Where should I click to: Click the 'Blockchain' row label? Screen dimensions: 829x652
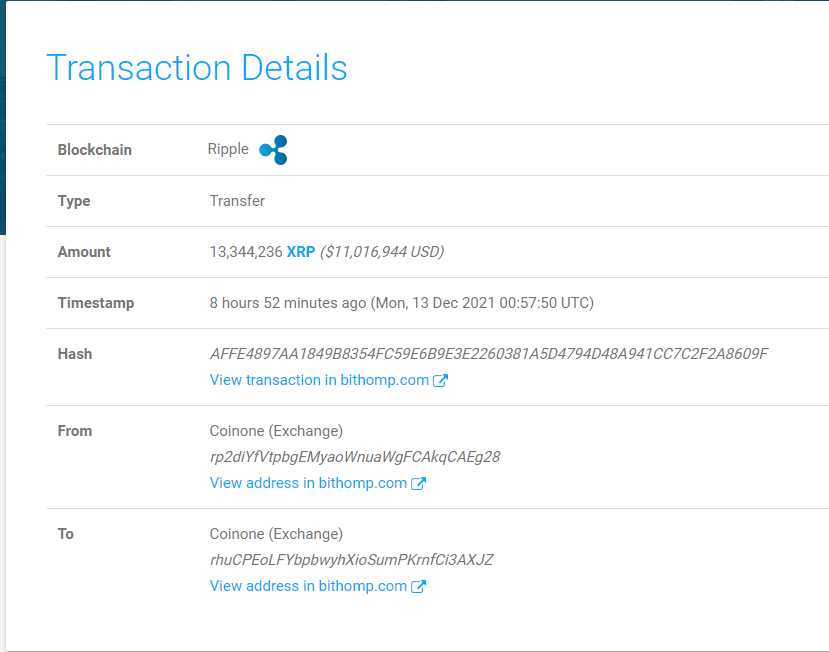coord(95,150)
